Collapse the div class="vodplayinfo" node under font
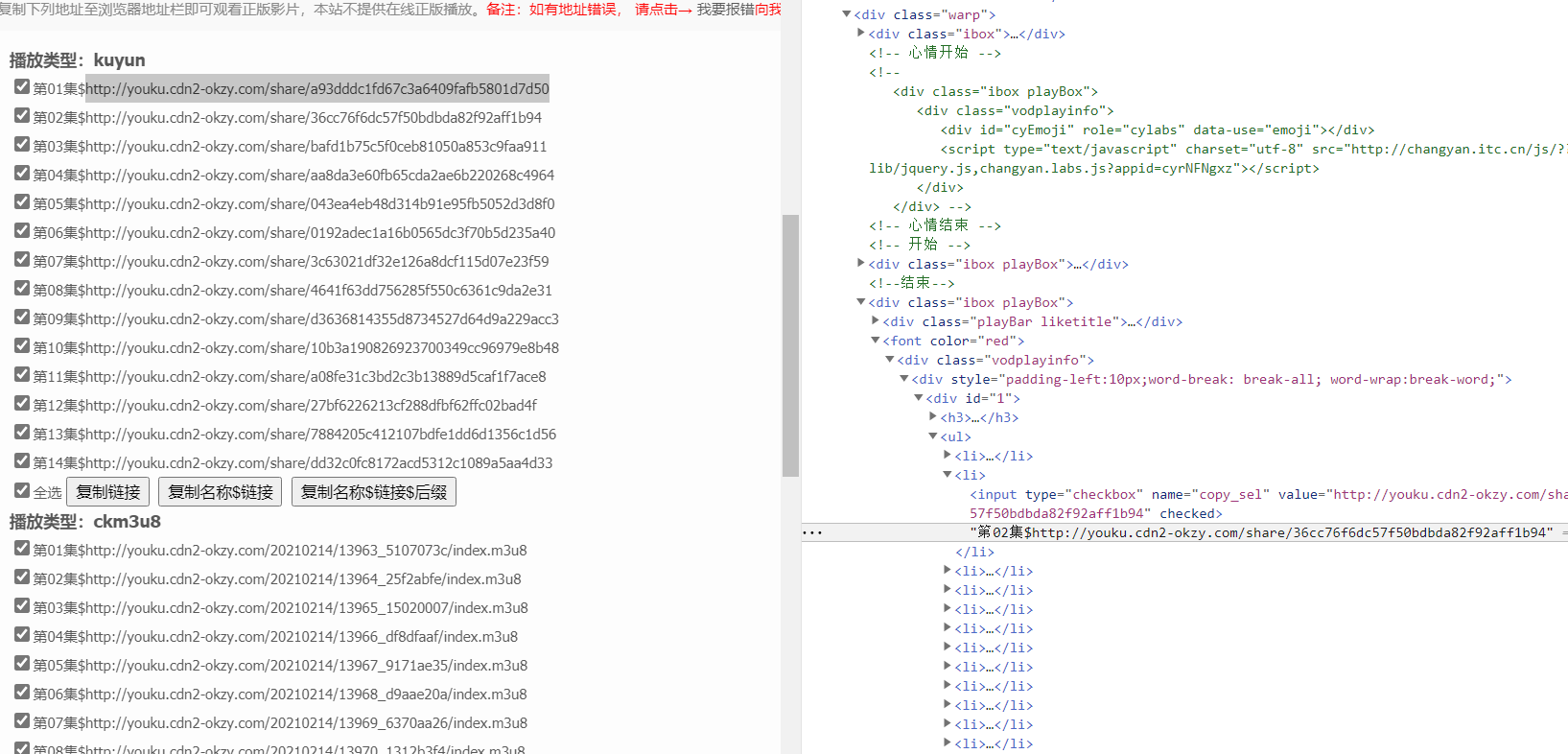This screenshot has width=1568, height=754. pos(890,360)
